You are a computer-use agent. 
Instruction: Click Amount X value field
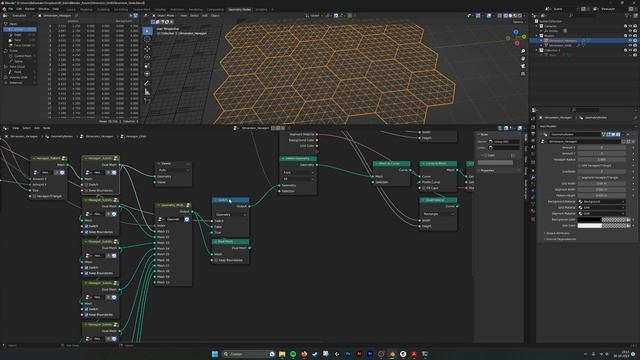[x=602, y=147]
